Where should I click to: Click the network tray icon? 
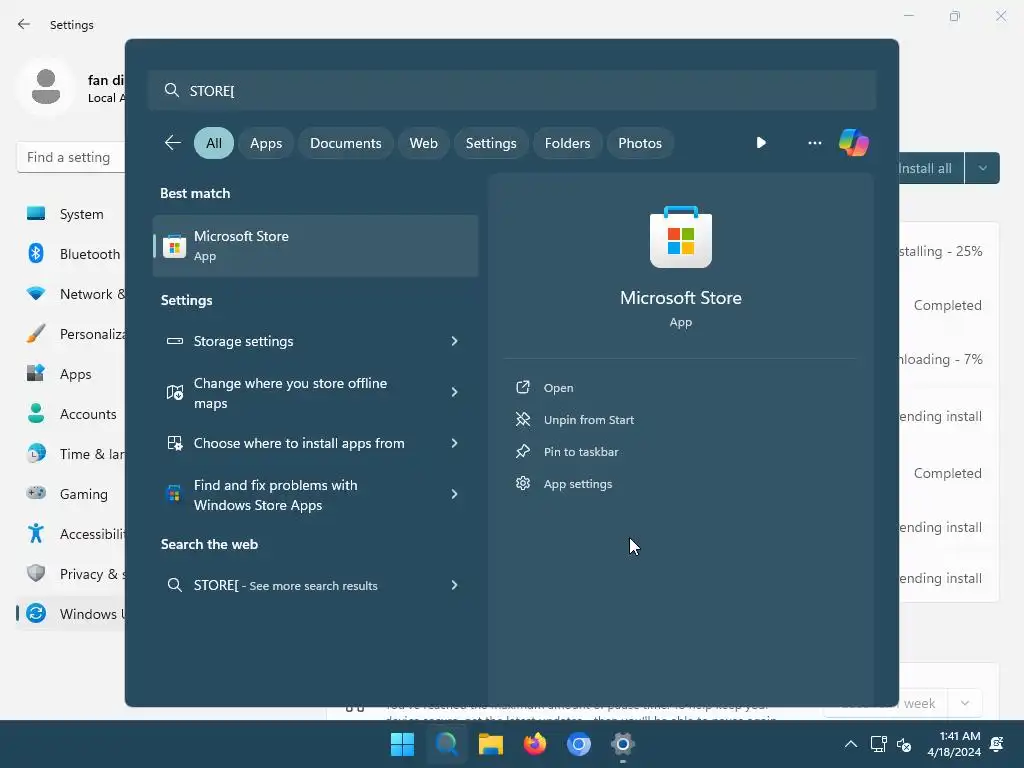click(878, 744)
